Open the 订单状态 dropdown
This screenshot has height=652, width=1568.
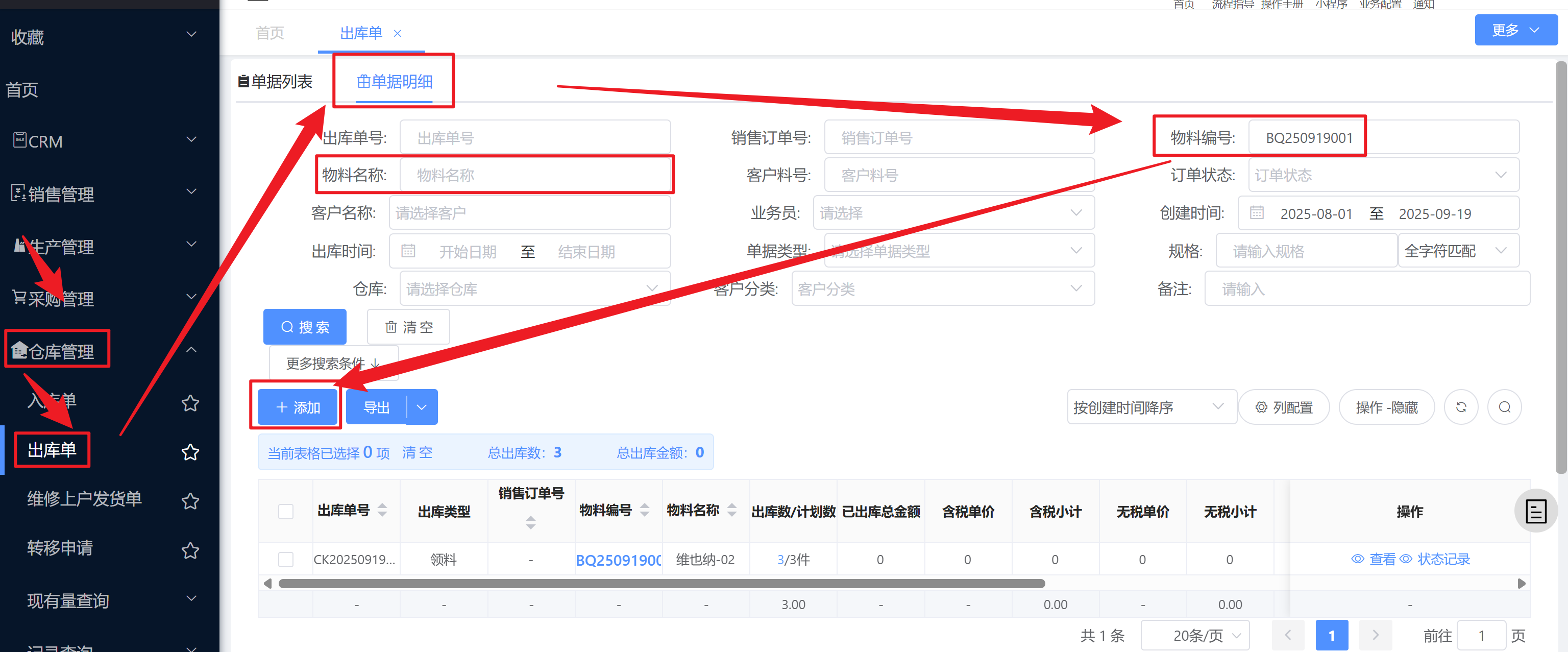pos(1383,175)
